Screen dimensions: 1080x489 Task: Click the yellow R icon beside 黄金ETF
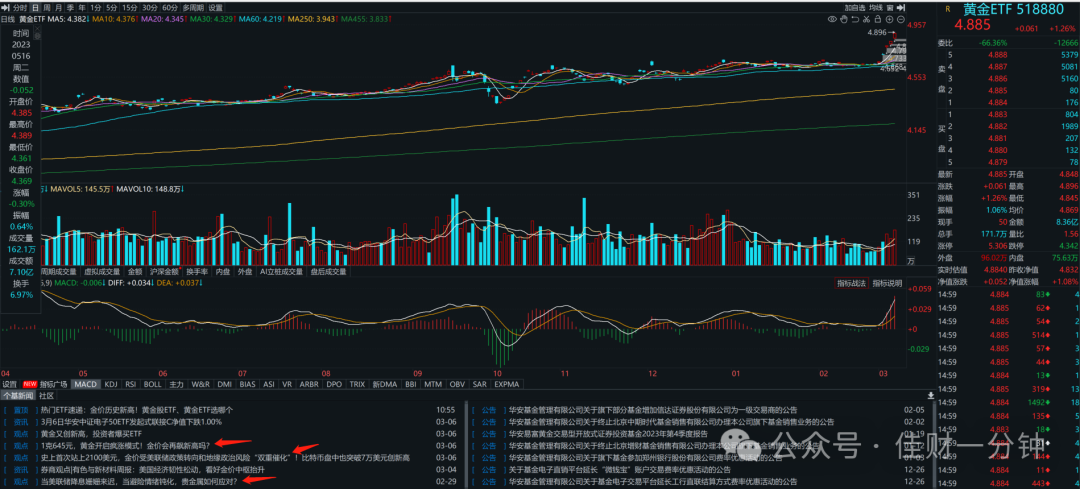(x=947, y=9)
